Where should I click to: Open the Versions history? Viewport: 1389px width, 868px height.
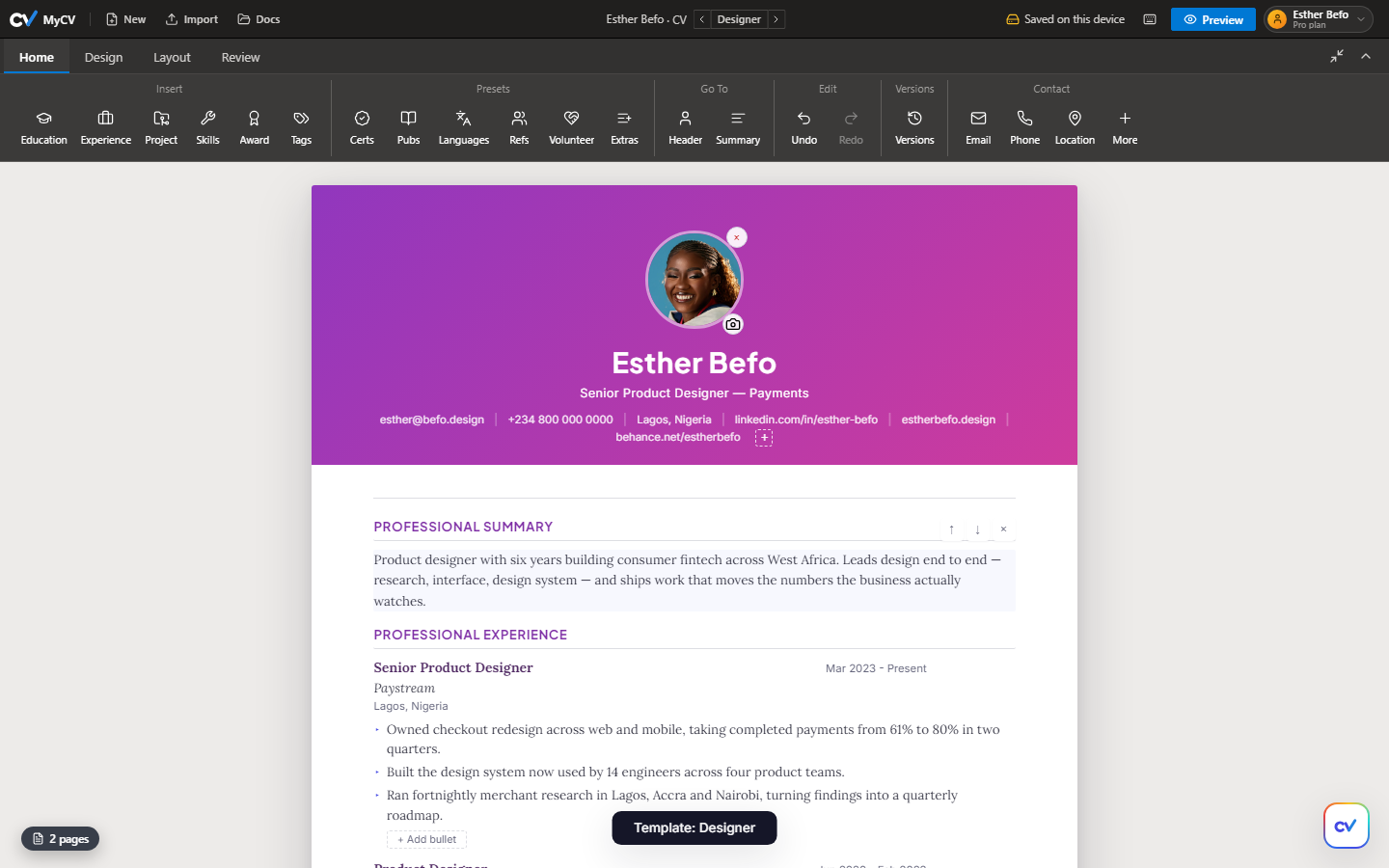click(x=914, y=127)
